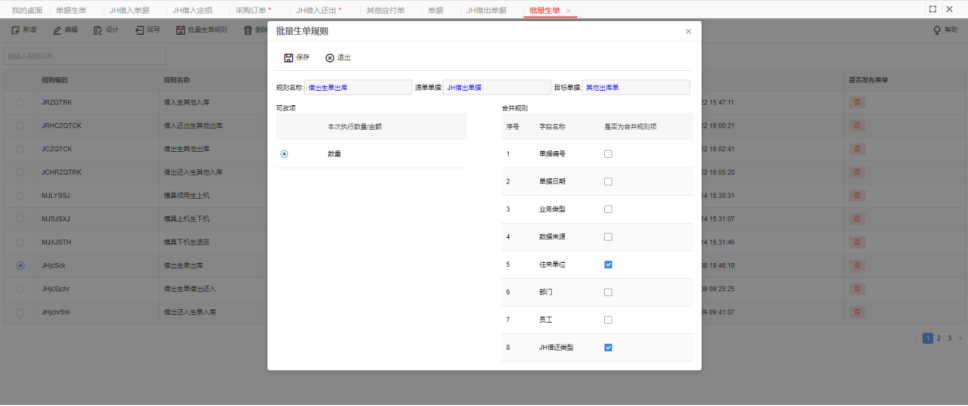Viewport: 968px width, 406px height.
Task: Click the 设计 design icon in toolbar
Action: tap(98, 30)
